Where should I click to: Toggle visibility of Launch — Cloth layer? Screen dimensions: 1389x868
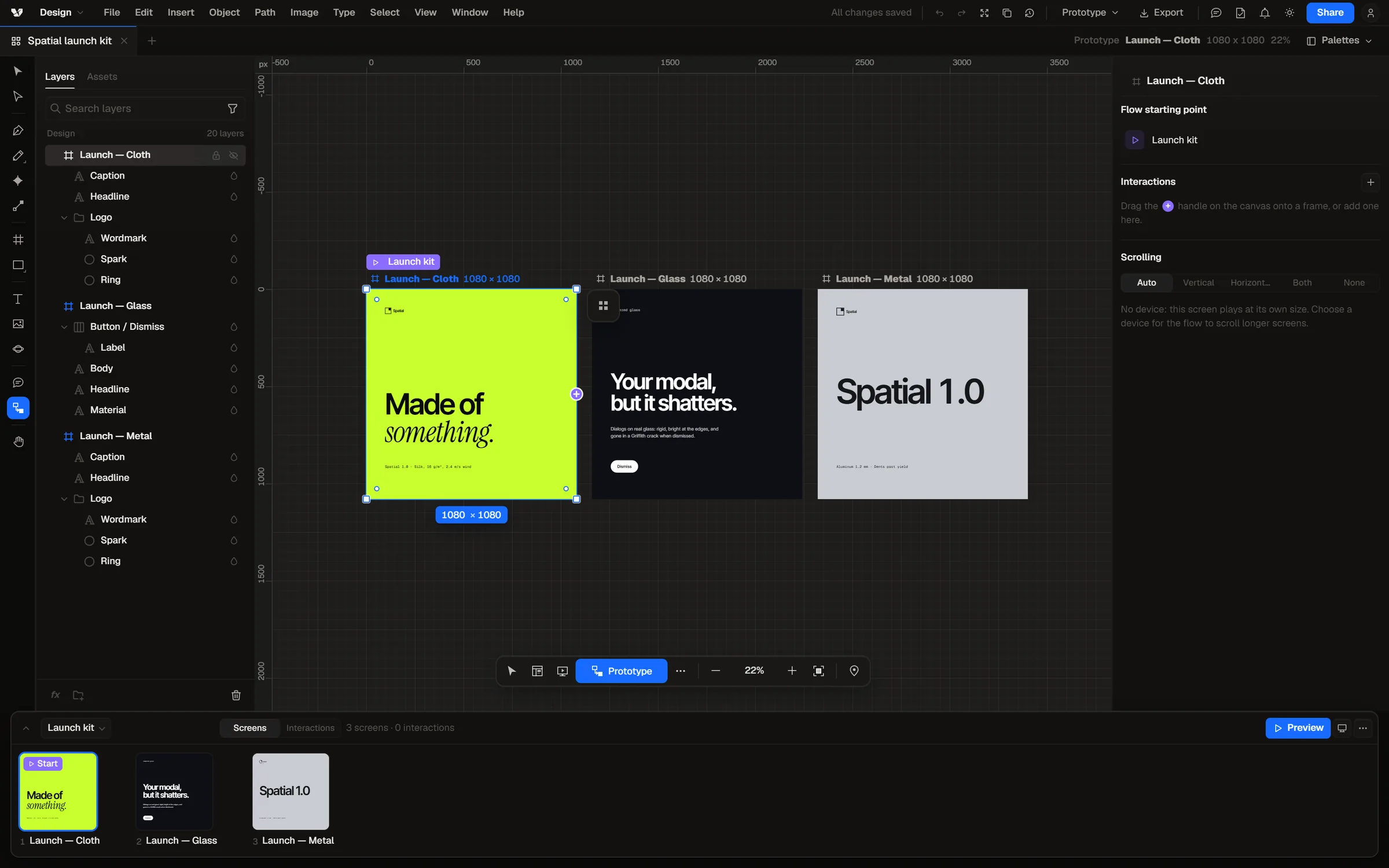tap(234, 155)
